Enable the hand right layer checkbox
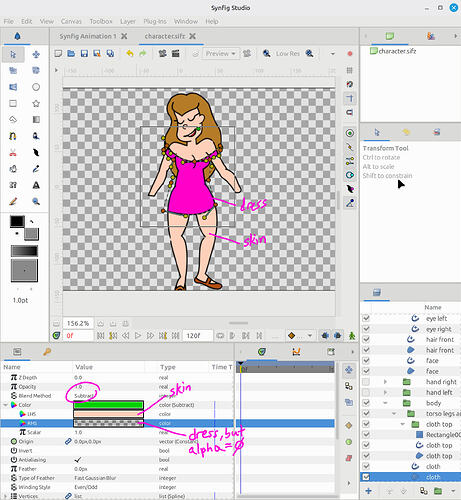 tap(366, 382)
